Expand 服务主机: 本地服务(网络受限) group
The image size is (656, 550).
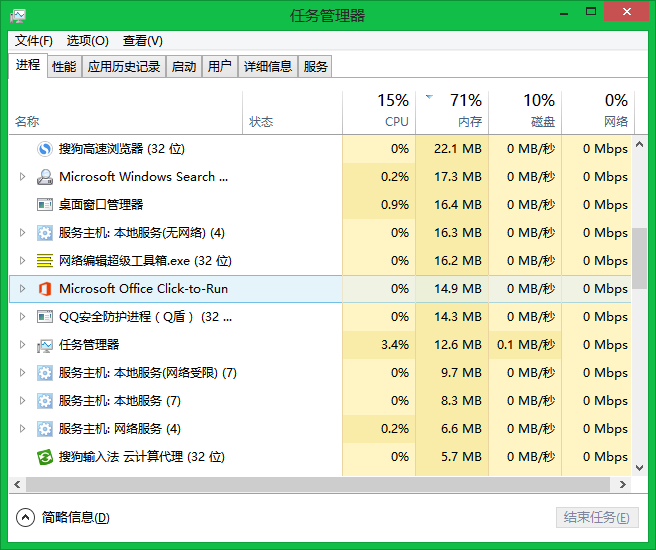[23, 373]
